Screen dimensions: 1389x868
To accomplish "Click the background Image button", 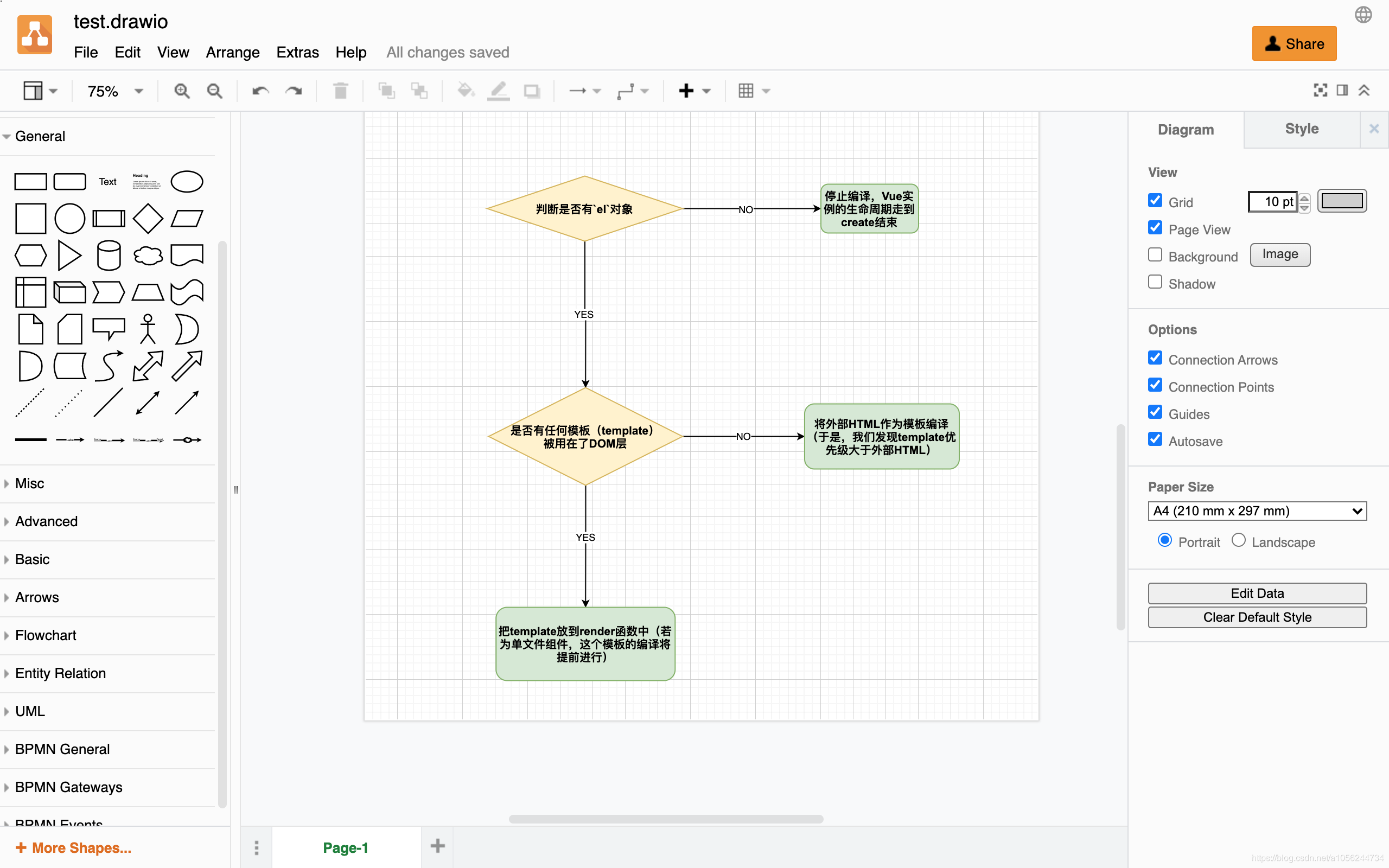I will point(1279,254).
